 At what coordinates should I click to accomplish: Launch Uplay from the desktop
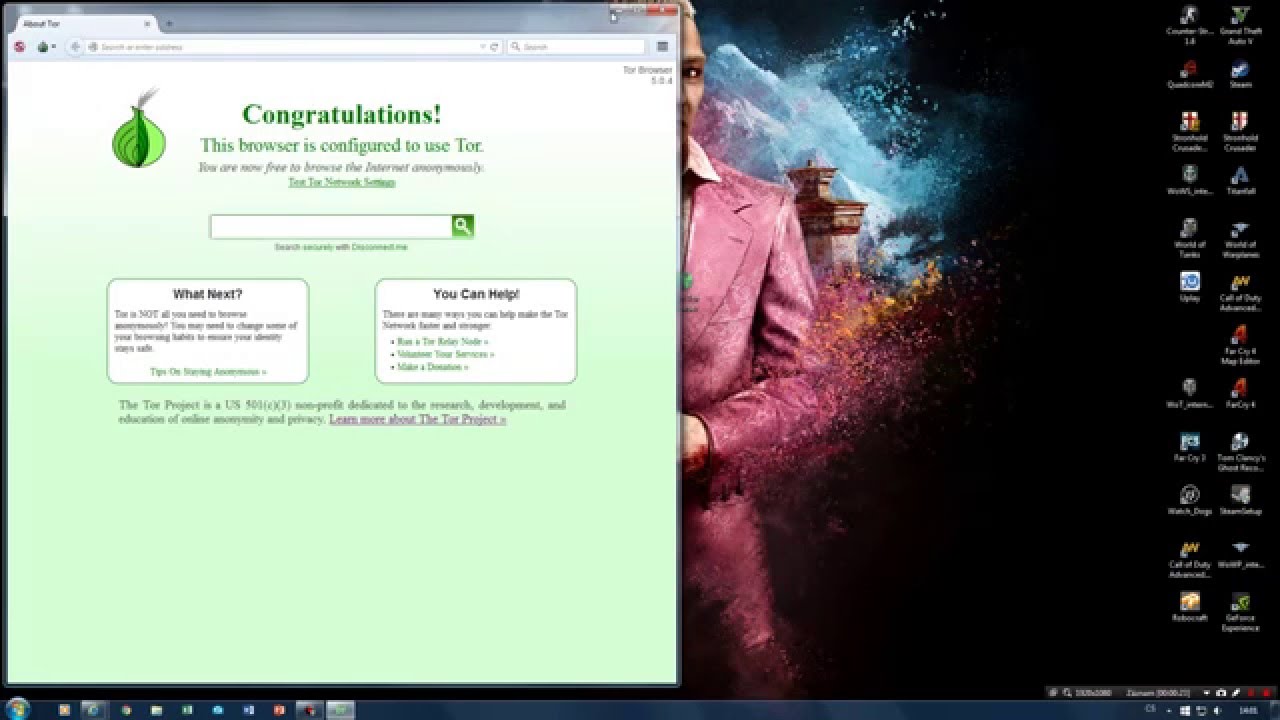(1189, 286)
